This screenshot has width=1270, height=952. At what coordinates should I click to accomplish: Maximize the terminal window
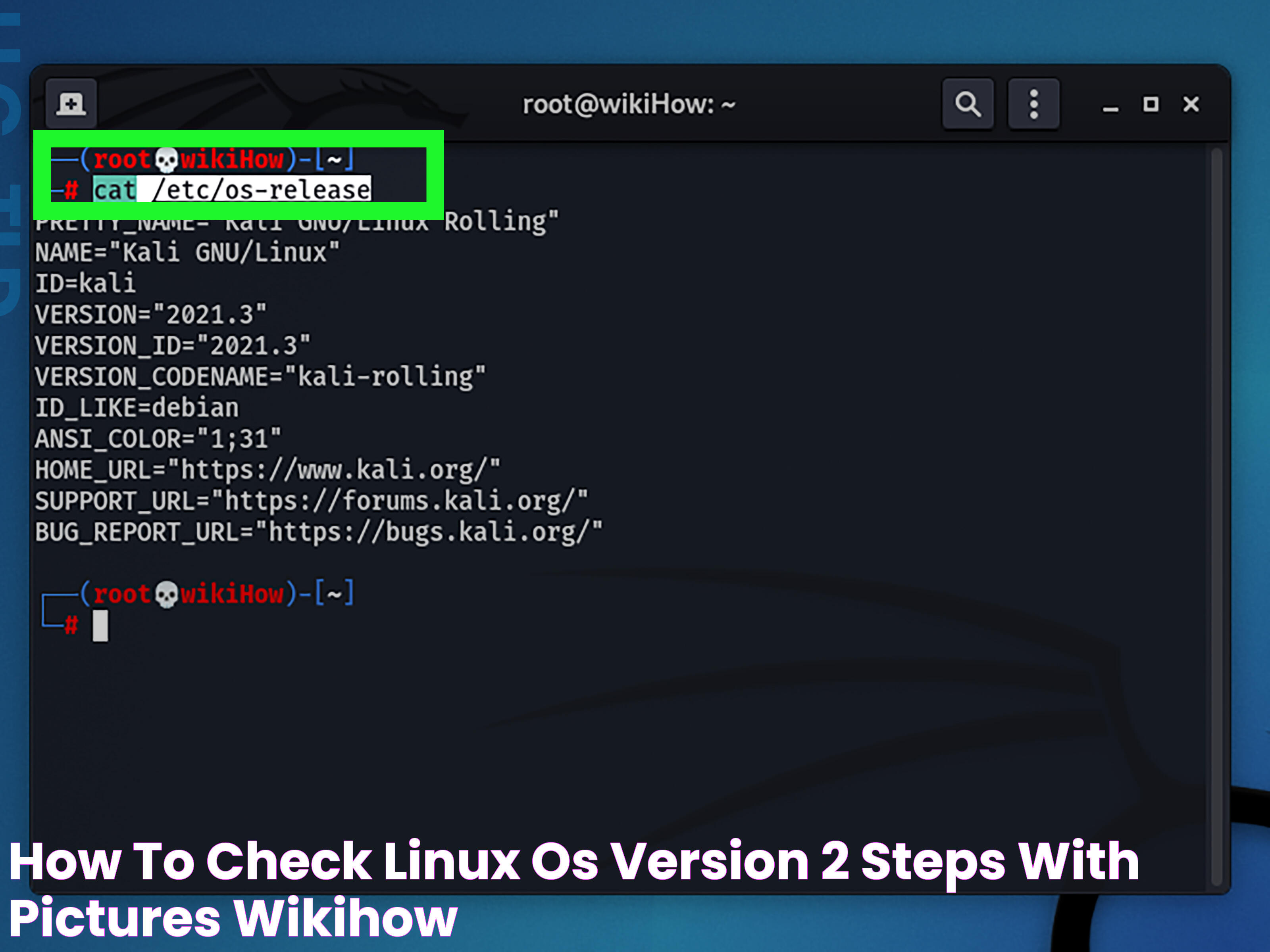click(x=1151, y=104)
